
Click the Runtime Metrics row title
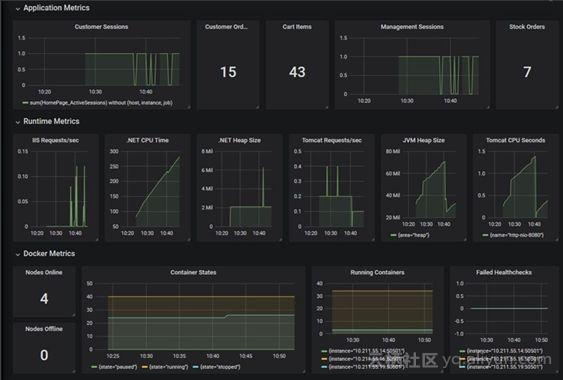tap(51, 121)
